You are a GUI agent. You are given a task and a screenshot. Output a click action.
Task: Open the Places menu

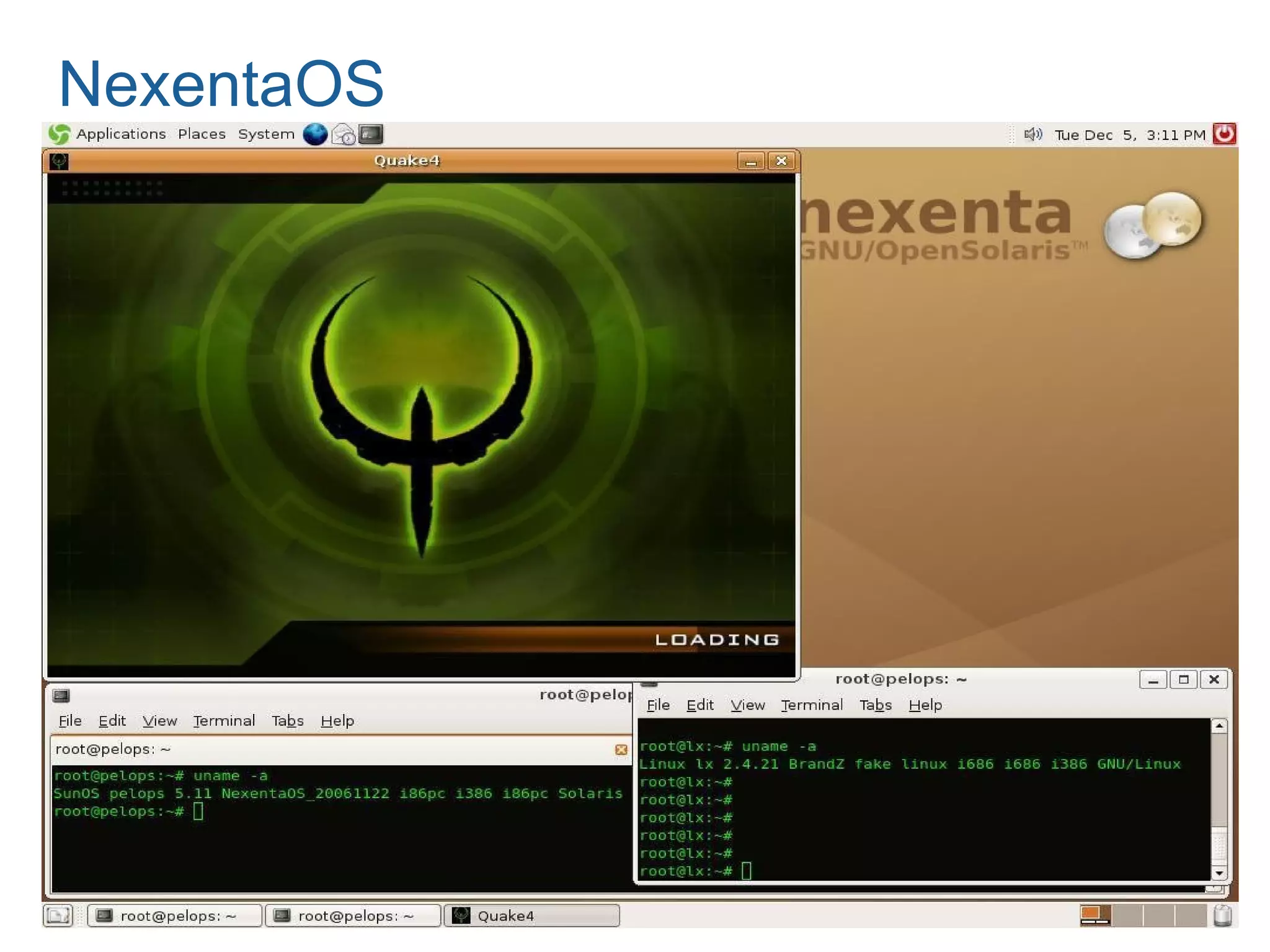(x=202, y=134)
